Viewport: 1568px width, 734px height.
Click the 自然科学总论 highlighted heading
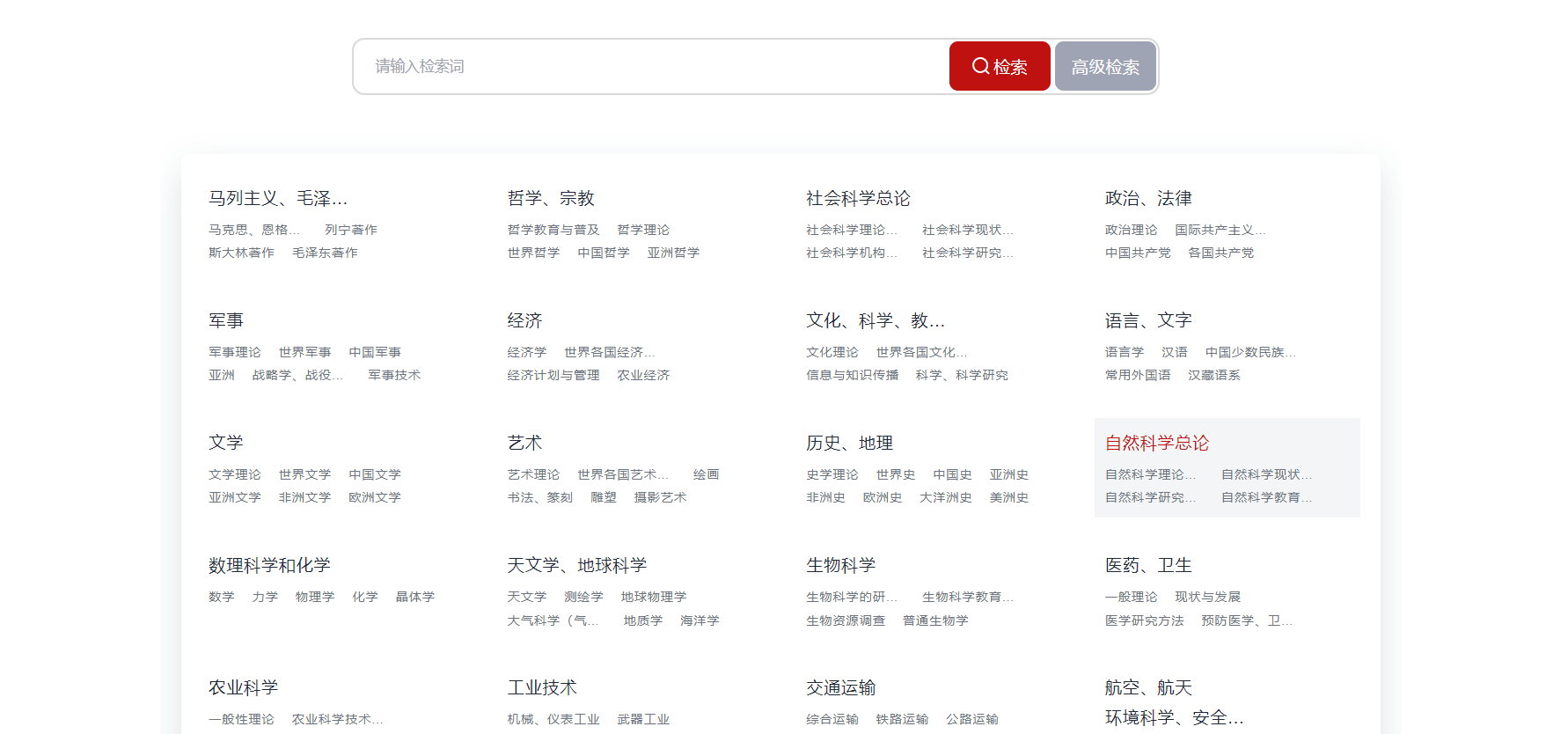pos(1157,443)
